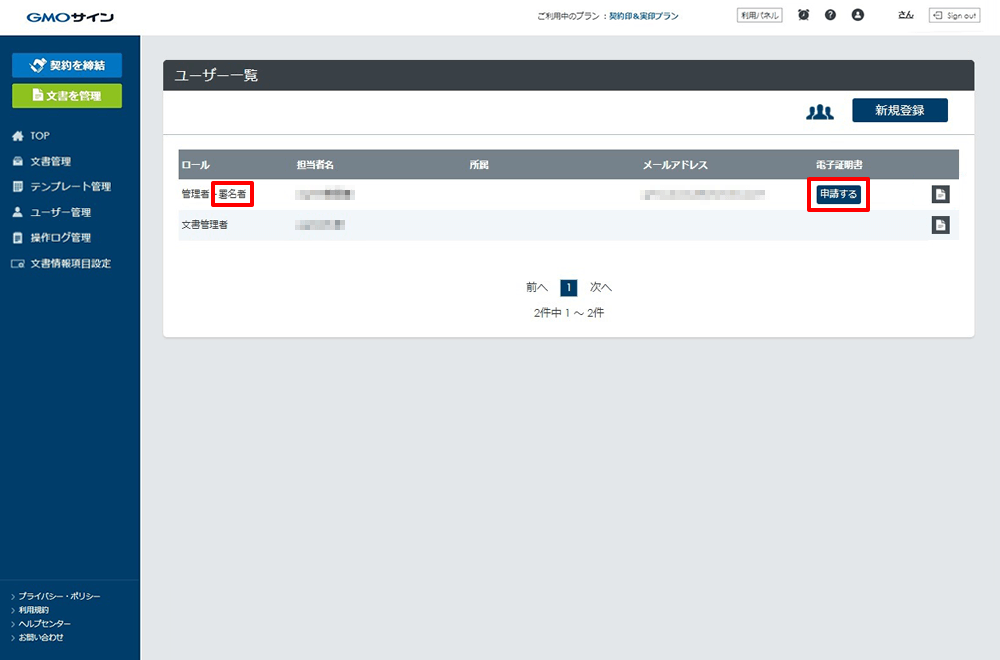Click the Sign out button
The height and width of the screenshot is (660, 1000).
pos(955,15)
